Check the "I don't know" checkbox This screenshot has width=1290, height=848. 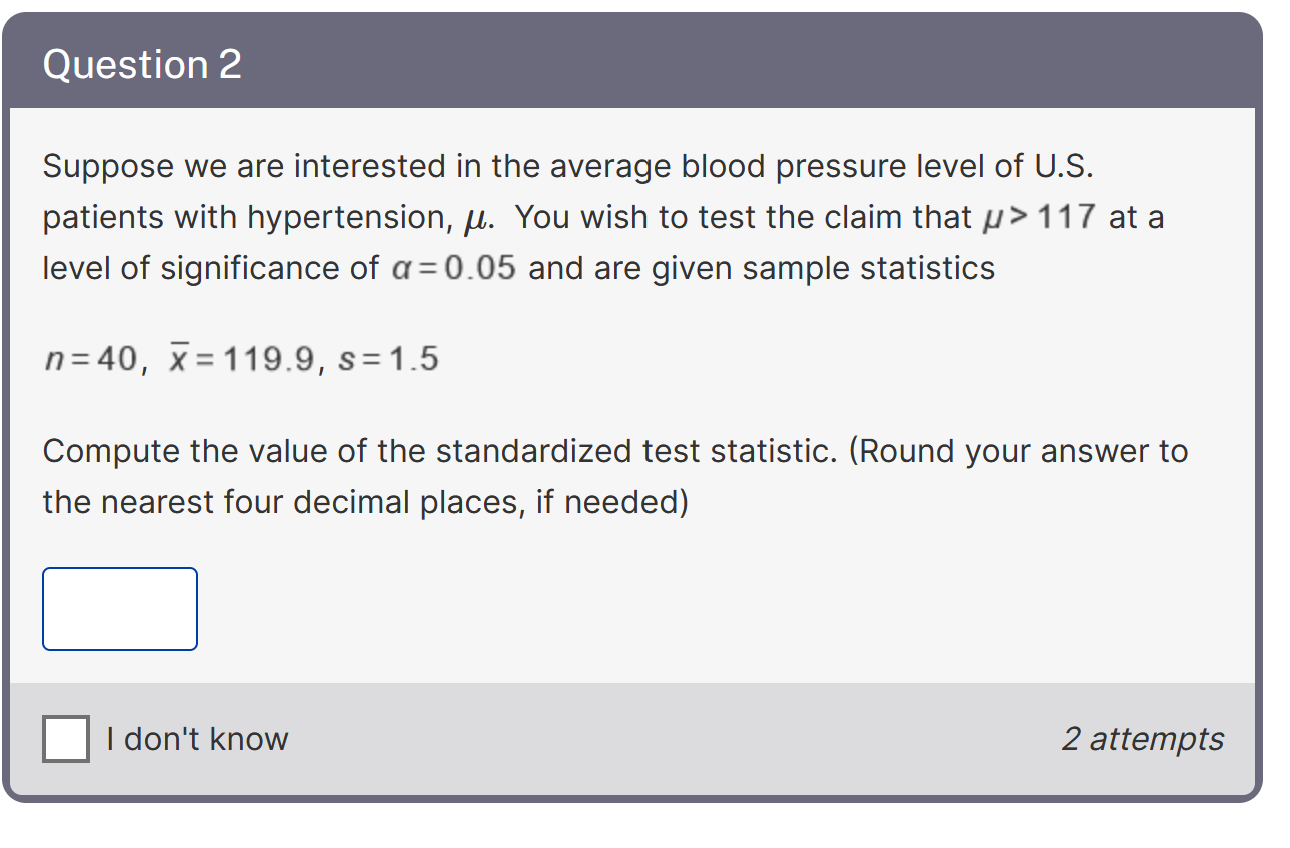tap(66, 739)
